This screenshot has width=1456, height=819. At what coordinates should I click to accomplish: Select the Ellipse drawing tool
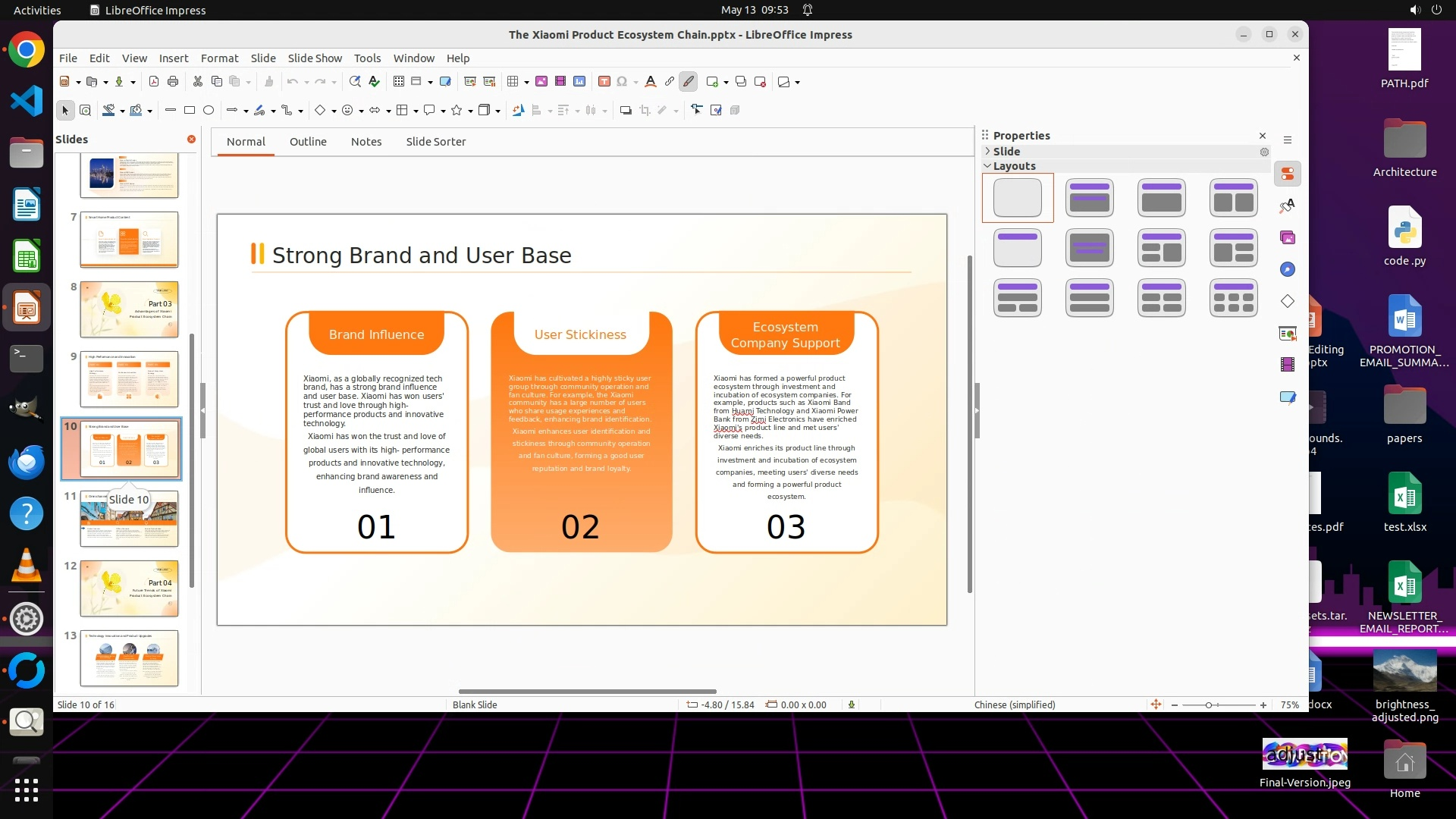pos(209,111)
